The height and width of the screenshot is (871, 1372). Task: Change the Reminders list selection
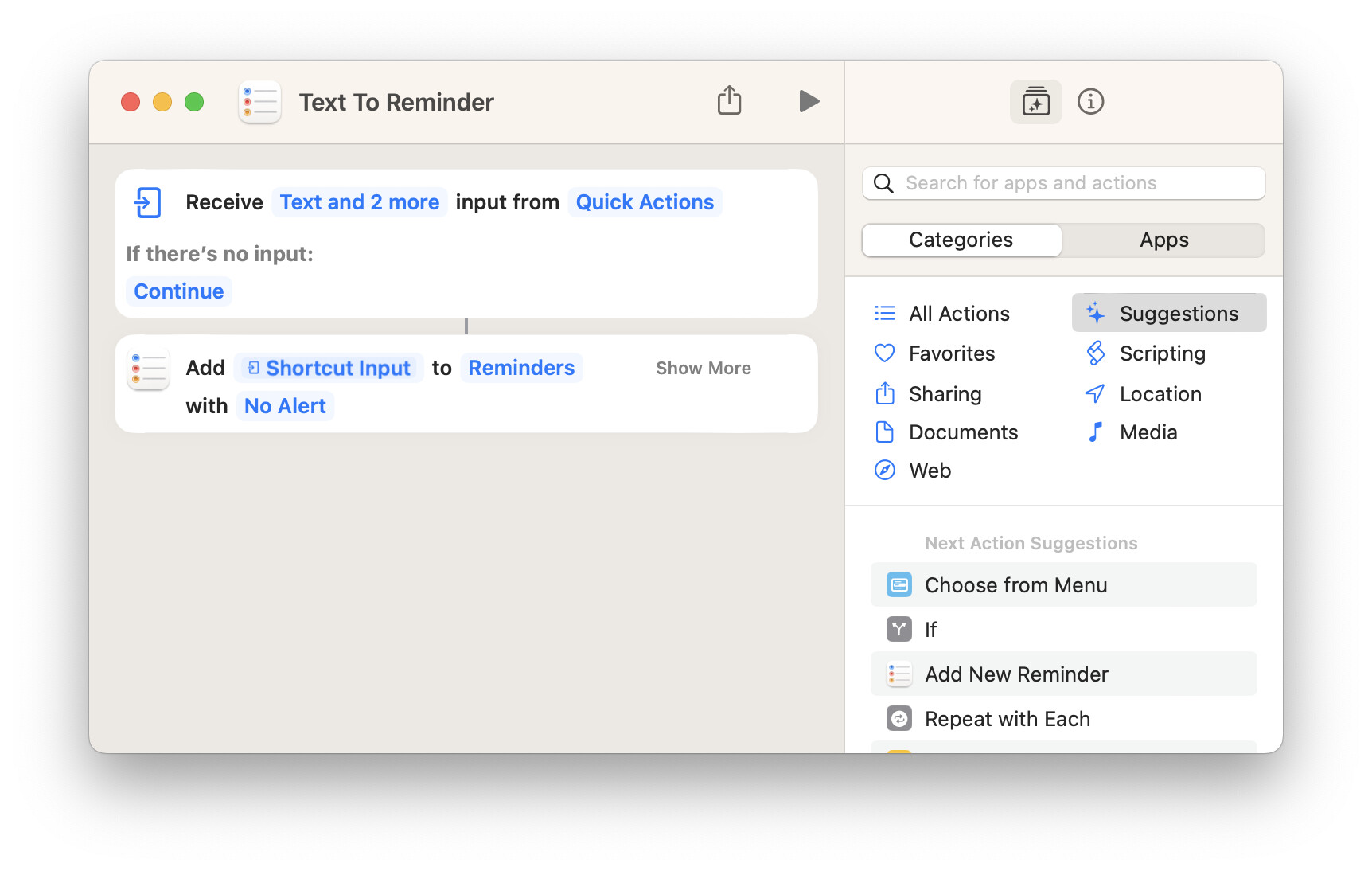click(x=521, y=368)
